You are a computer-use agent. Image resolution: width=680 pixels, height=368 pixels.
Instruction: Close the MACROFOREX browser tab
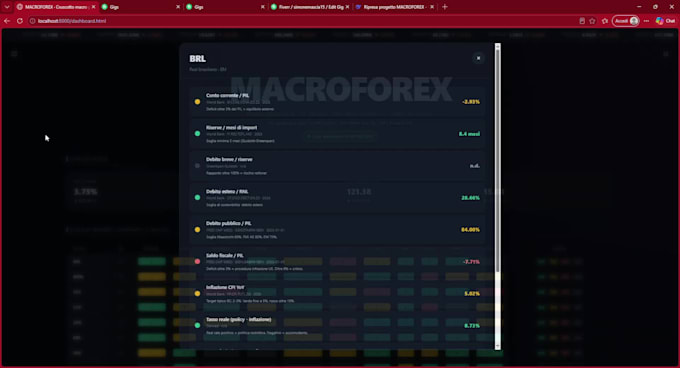pos(93,7)
